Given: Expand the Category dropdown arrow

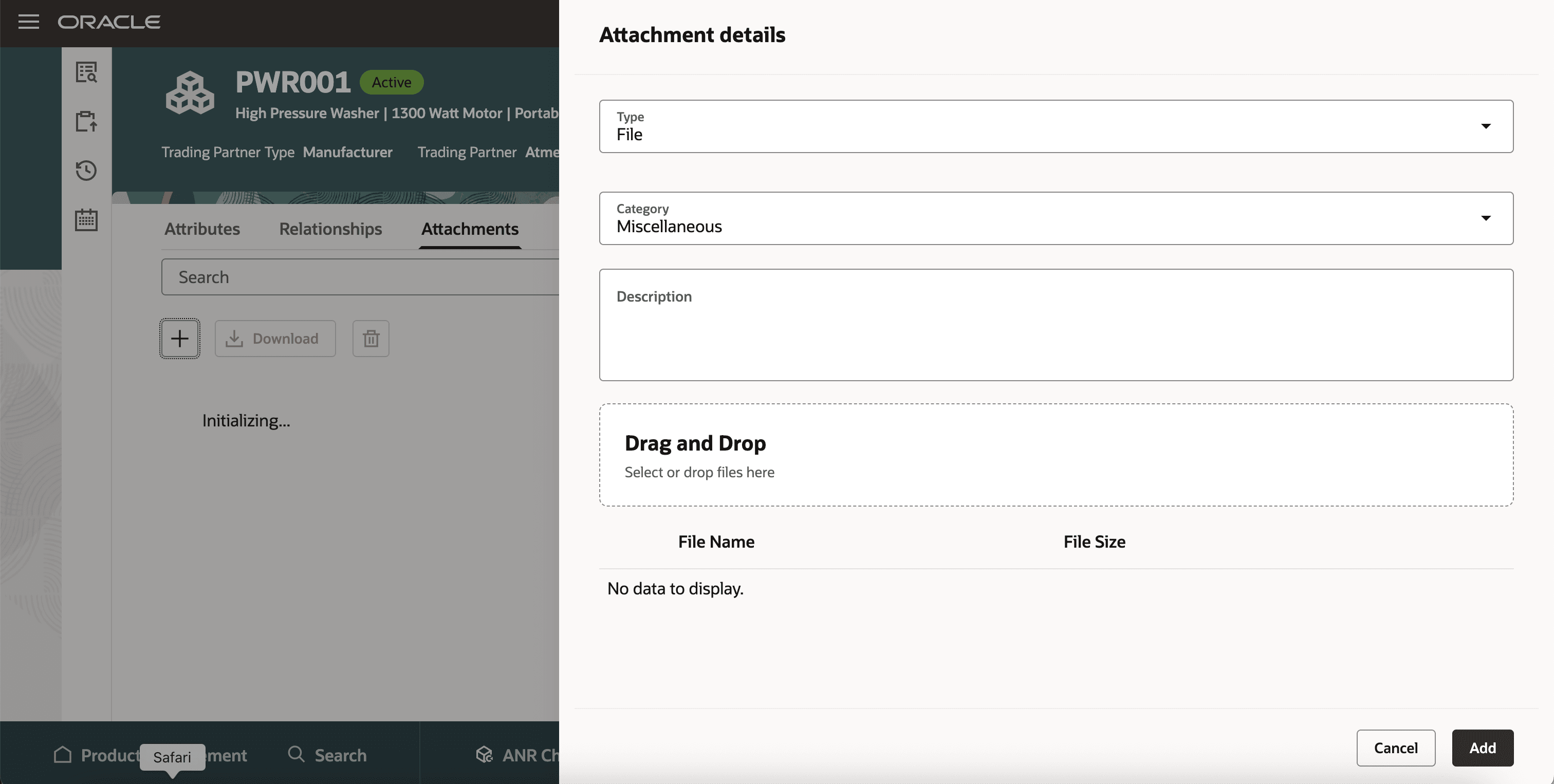Looking at the screenshot, I should pos(1486,218).
